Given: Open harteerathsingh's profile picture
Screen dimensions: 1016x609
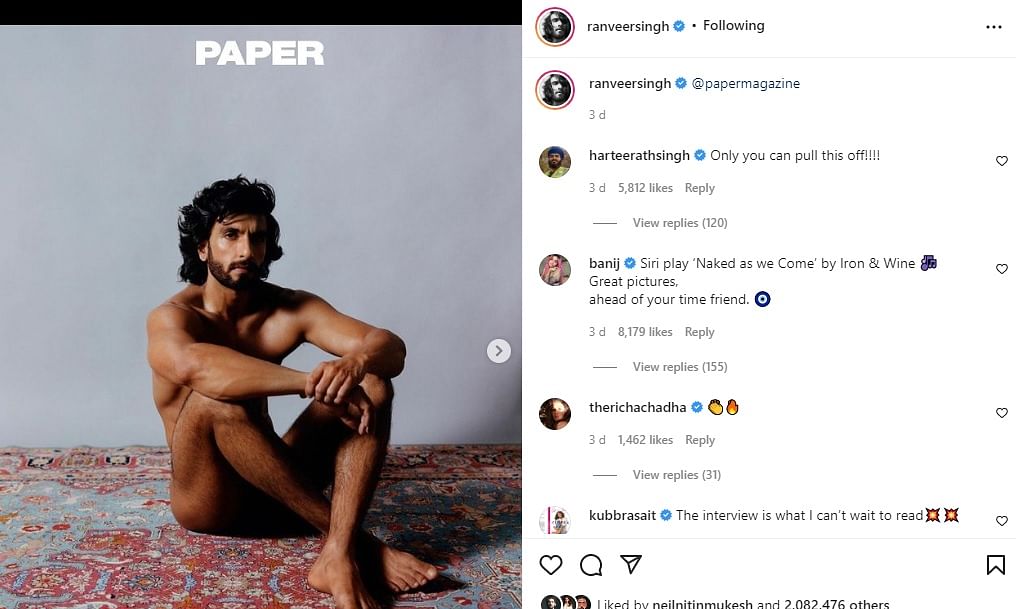Looking at the screenshot, I should (555, 162).
